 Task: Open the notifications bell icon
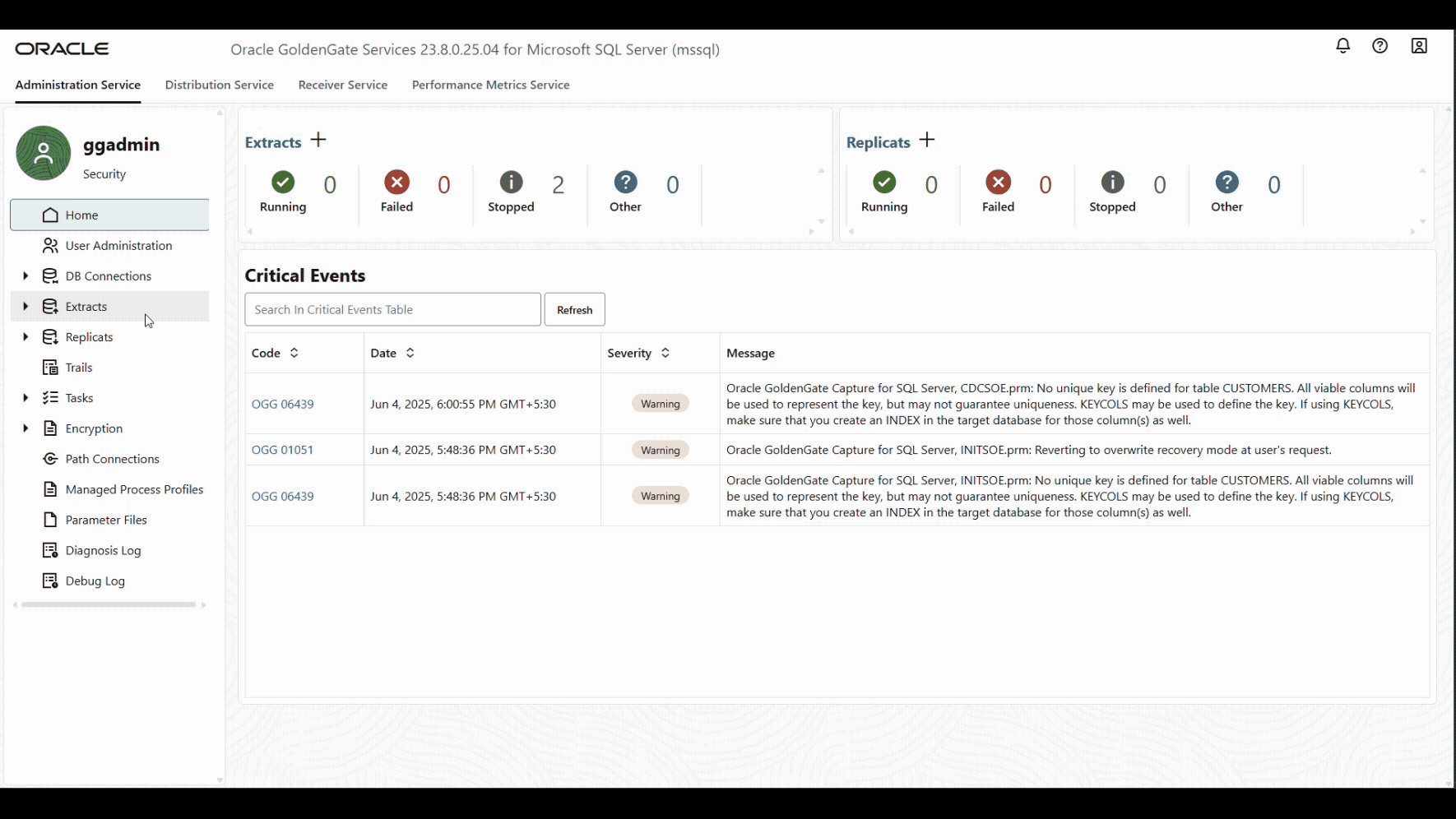click(x=1342, y=46)
